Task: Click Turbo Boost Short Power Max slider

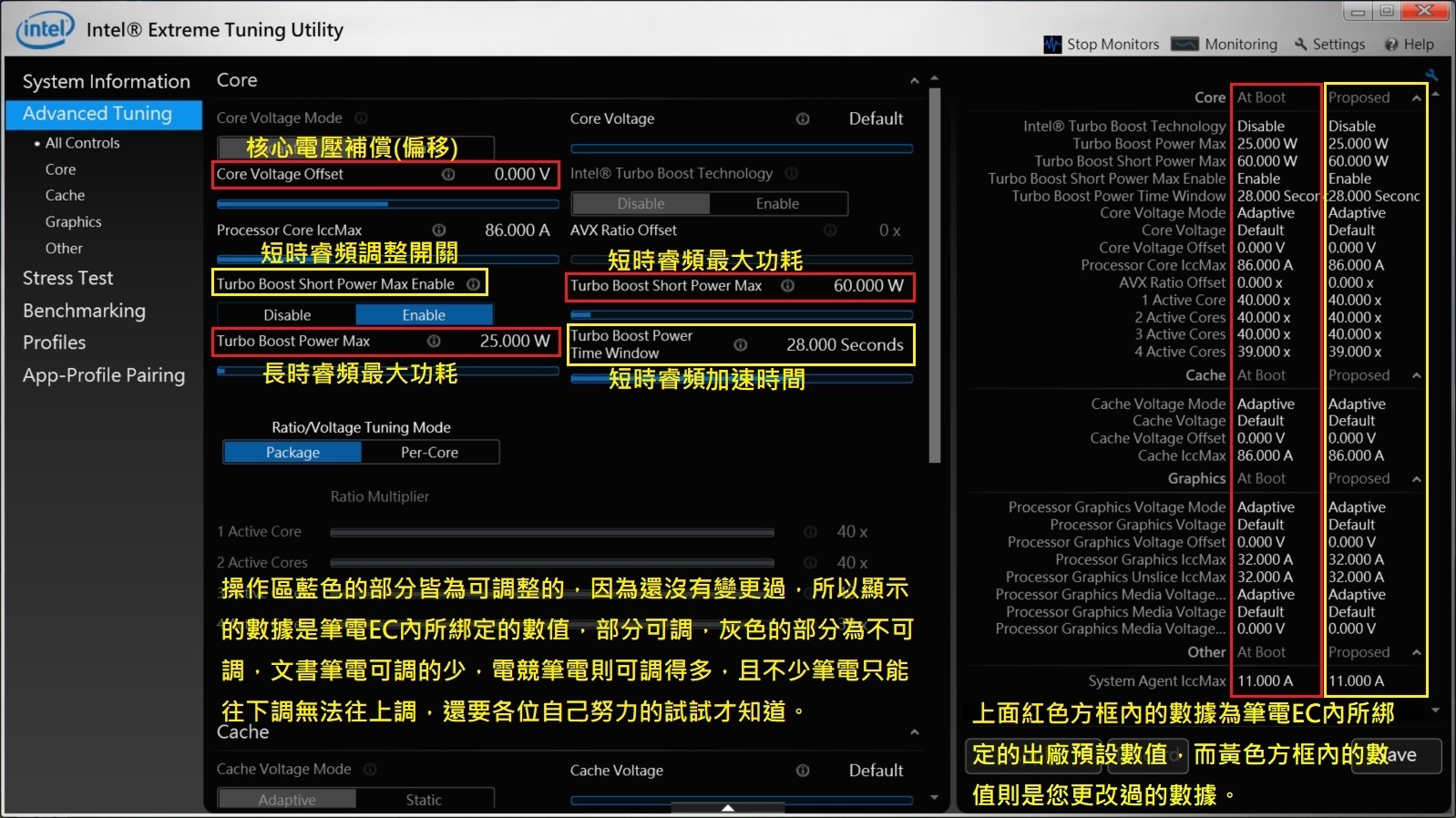Action: point(741,314)
